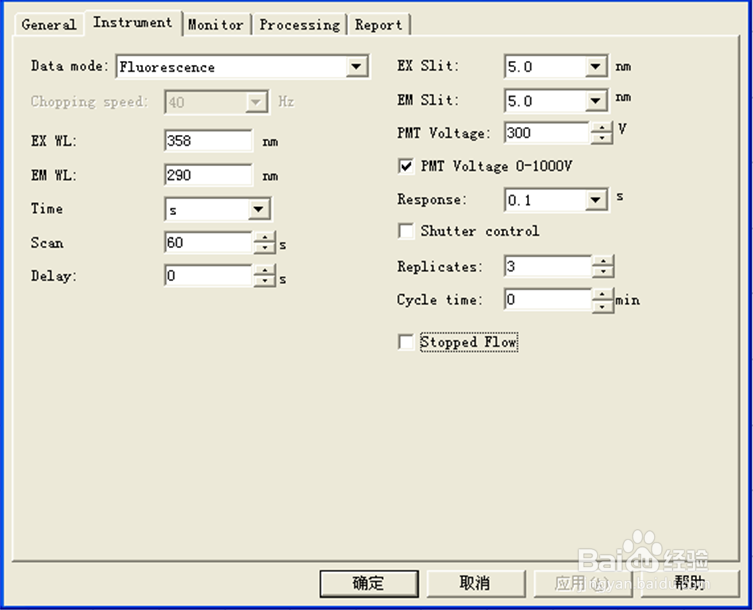Click the 取消 (Cancel) button
This screenshot has height=610, width=753.
tap(475, 583)
